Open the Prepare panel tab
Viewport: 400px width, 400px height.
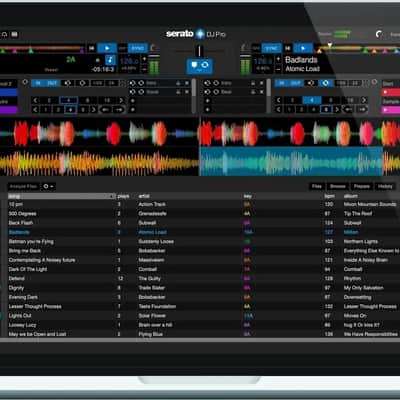pos(362,186)
